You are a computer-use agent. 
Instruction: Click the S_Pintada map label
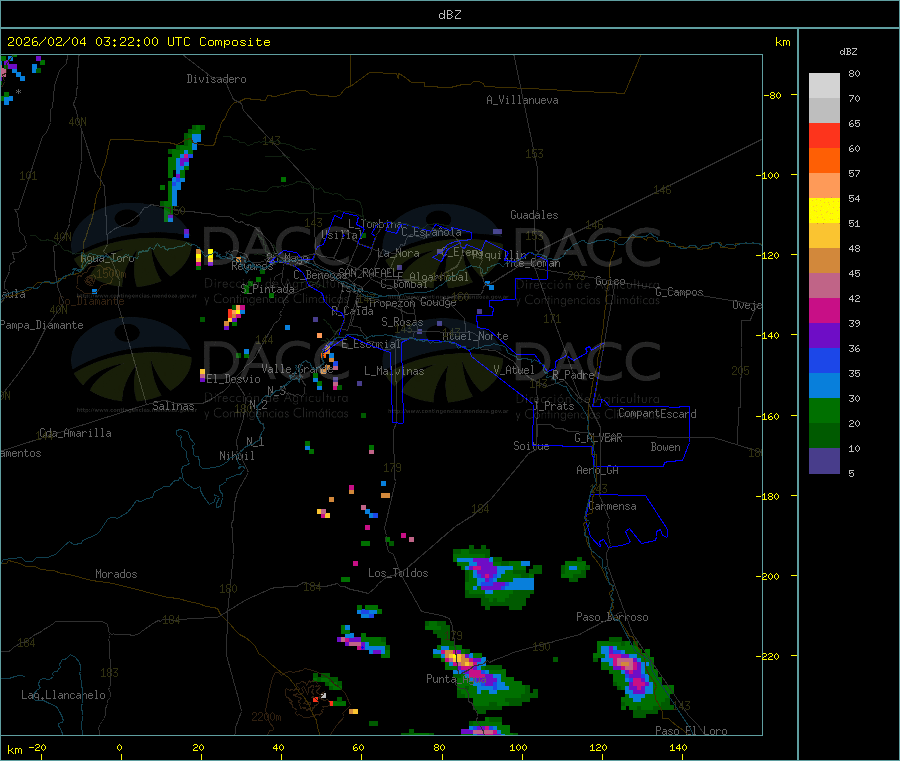267,289
